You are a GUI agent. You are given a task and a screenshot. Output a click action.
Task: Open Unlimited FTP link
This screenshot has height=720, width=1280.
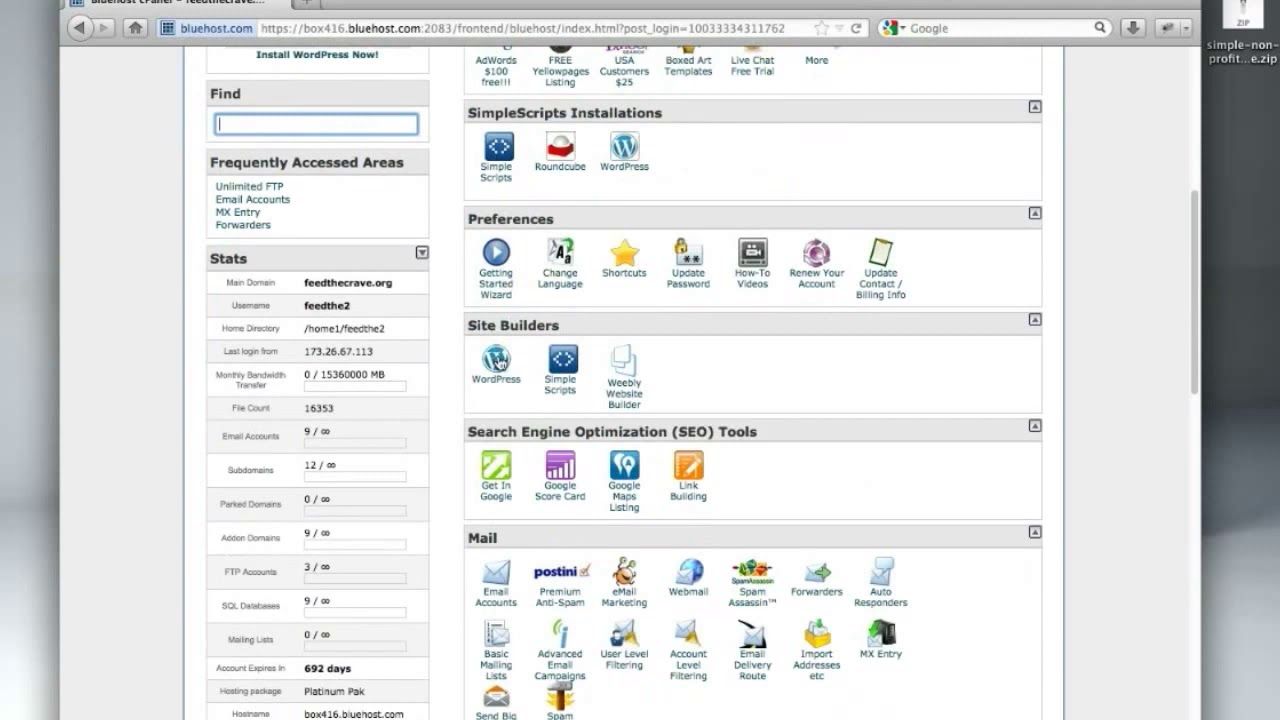click(x=249, y=186)
